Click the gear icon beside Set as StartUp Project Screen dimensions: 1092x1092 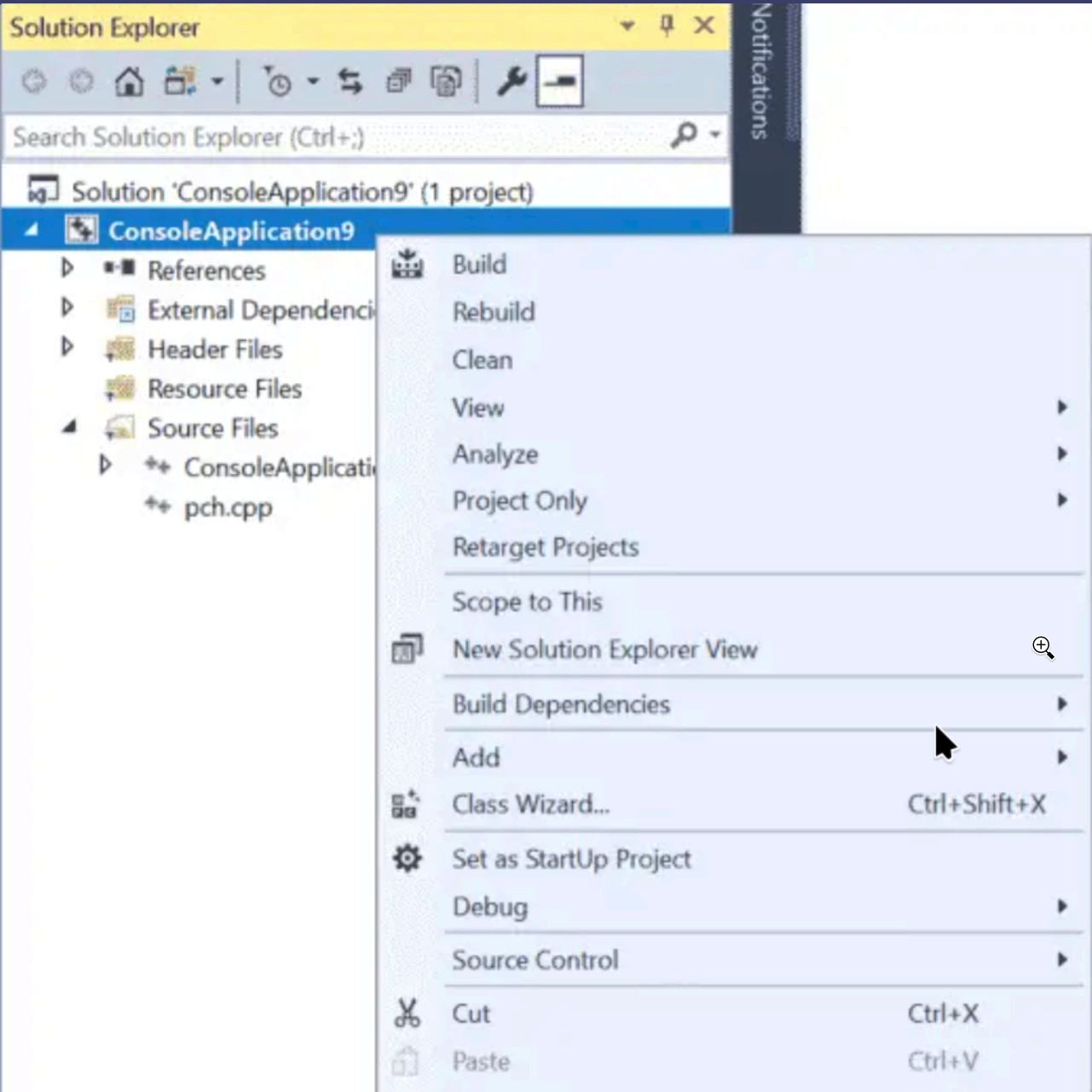click(x=407, y=858)
